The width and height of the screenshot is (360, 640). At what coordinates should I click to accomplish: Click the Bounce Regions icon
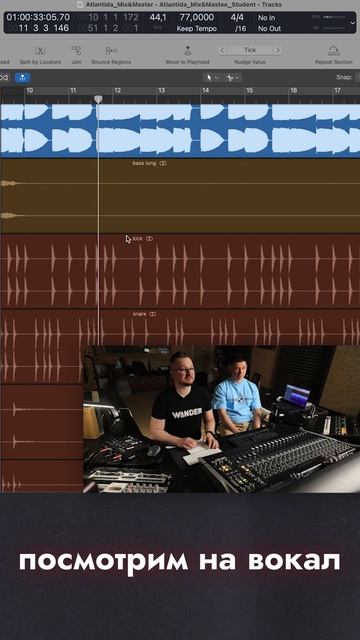tap(111, 51)
